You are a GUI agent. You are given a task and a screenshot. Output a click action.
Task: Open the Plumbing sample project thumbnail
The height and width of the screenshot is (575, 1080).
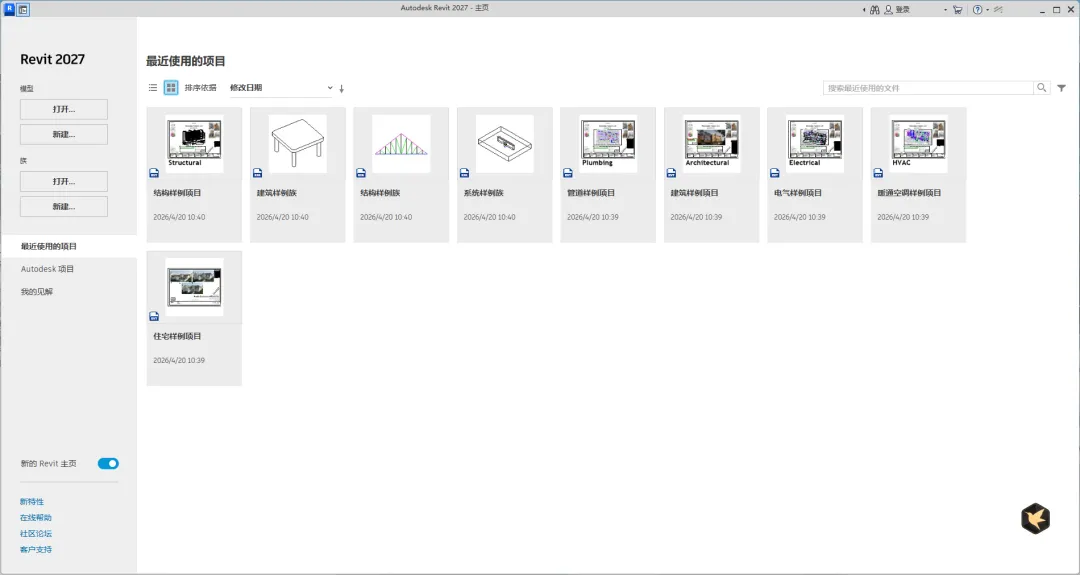[x=608, y=143]
